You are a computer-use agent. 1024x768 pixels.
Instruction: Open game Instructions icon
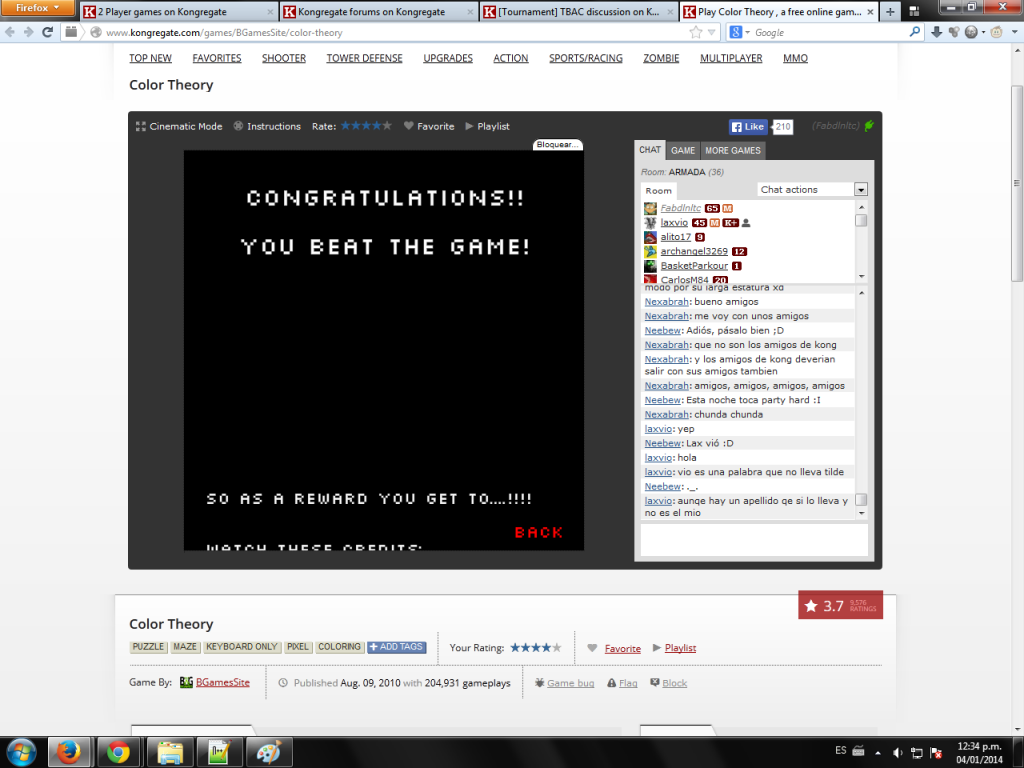click(238, 126)
